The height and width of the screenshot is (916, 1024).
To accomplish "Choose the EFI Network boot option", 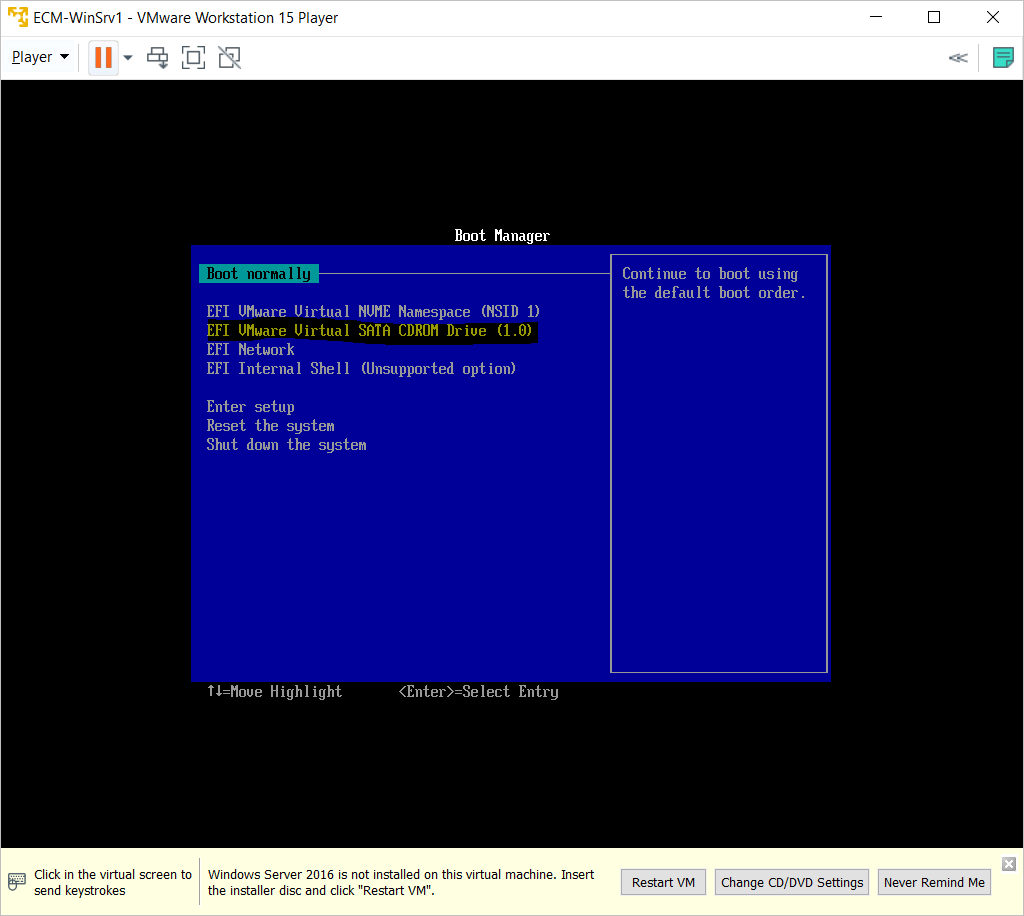I will point(250,349).
